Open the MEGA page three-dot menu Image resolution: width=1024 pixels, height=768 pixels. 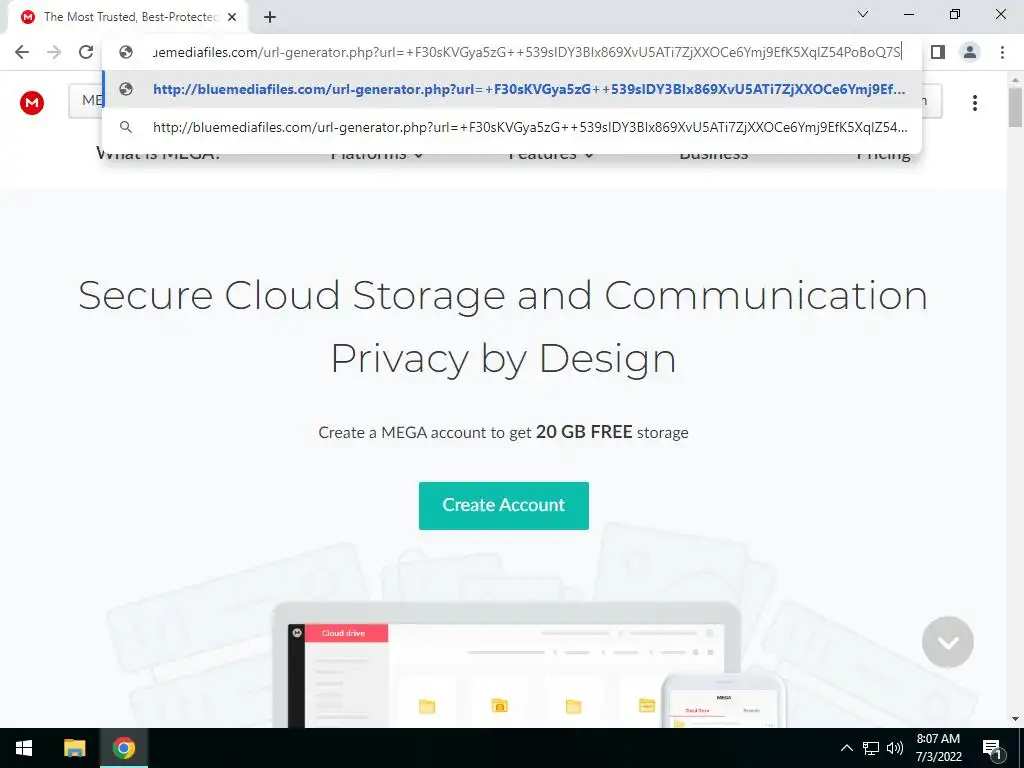(974, 103)
